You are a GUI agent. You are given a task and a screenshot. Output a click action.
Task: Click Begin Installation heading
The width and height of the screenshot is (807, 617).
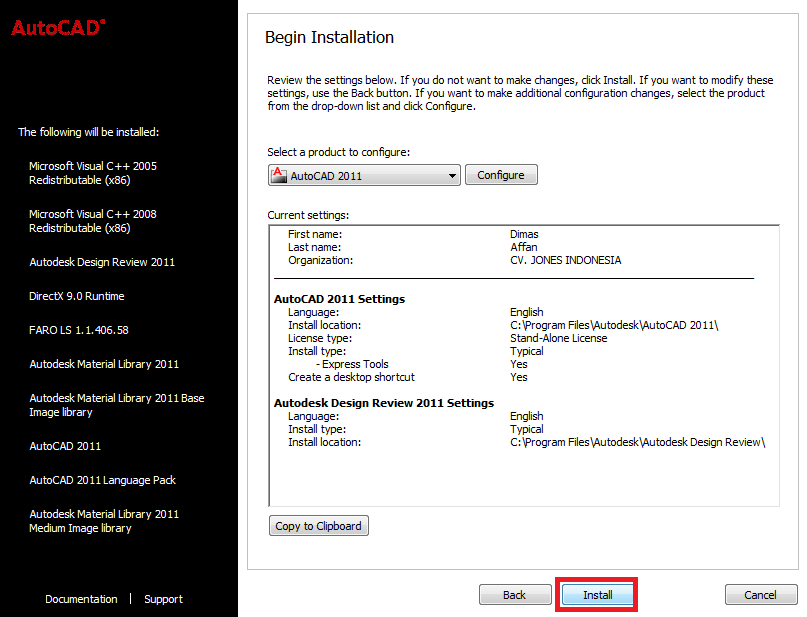pos(329,37)
